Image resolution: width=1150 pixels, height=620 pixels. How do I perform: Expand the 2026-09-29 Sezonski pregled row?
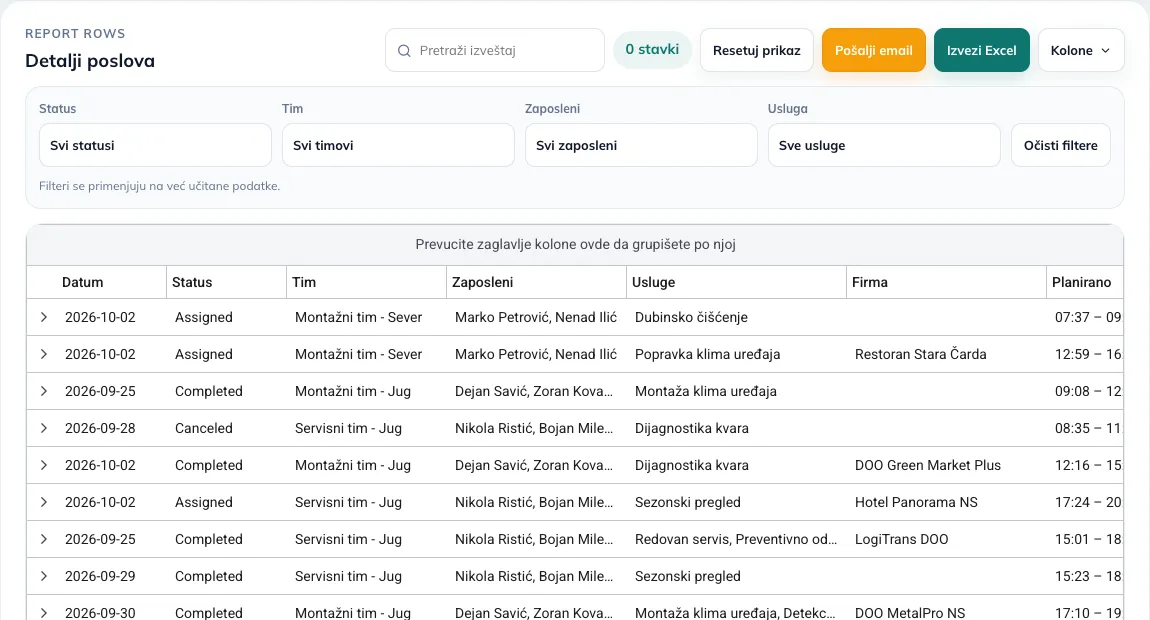tap(44, 577)
